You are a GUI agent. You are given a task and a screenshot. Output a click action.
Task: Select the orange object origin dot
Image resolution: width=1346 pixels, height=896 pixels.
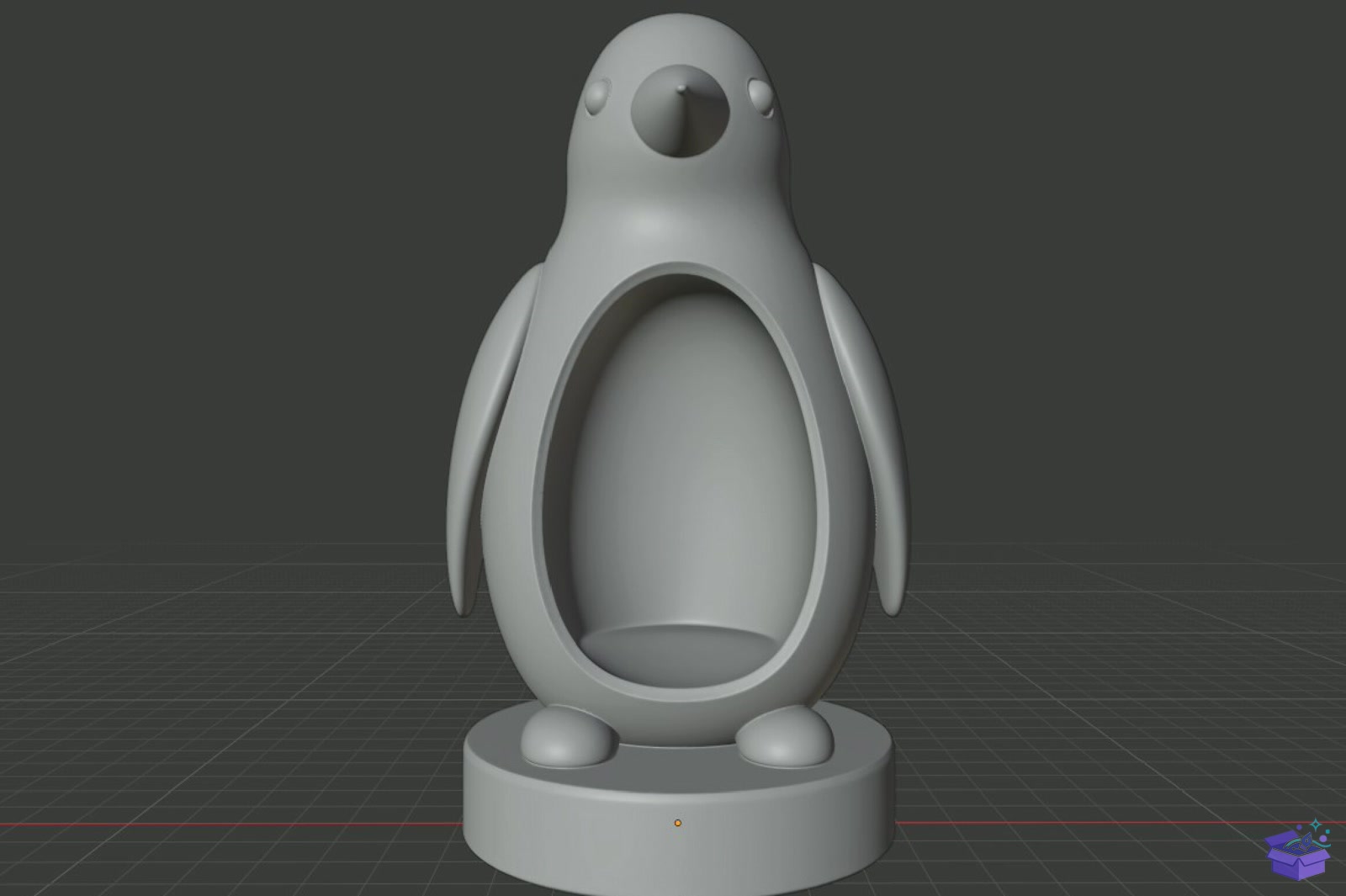pyautogui.click(x=678, y=823)
